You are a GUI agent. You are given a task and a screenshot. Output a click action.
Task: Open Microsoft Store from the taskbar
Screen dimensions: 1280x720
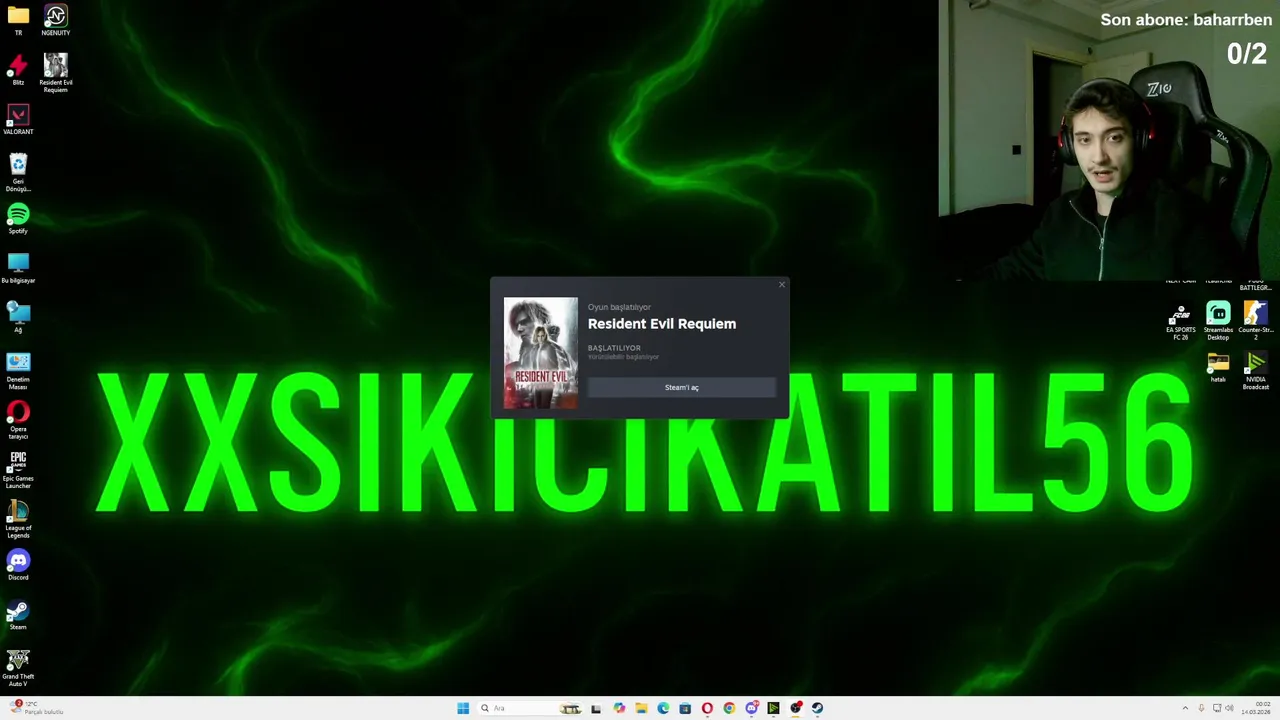(685, 708)
